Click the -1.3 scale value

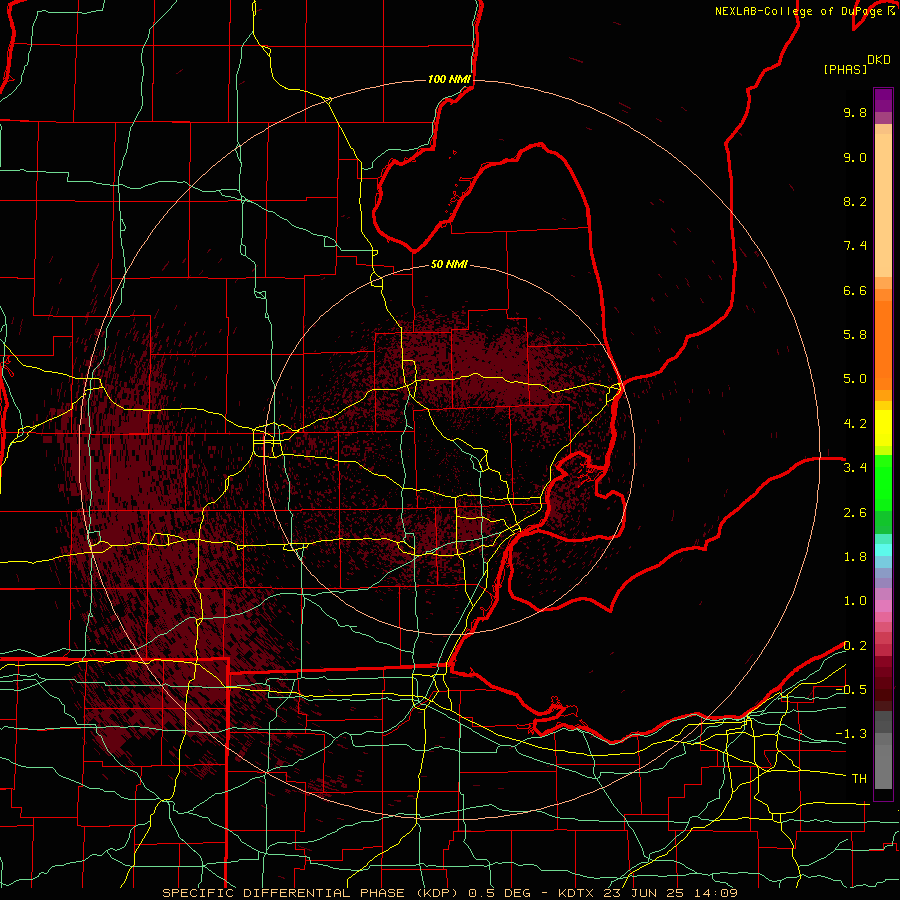pyautogui.click(x=851, y=734)
